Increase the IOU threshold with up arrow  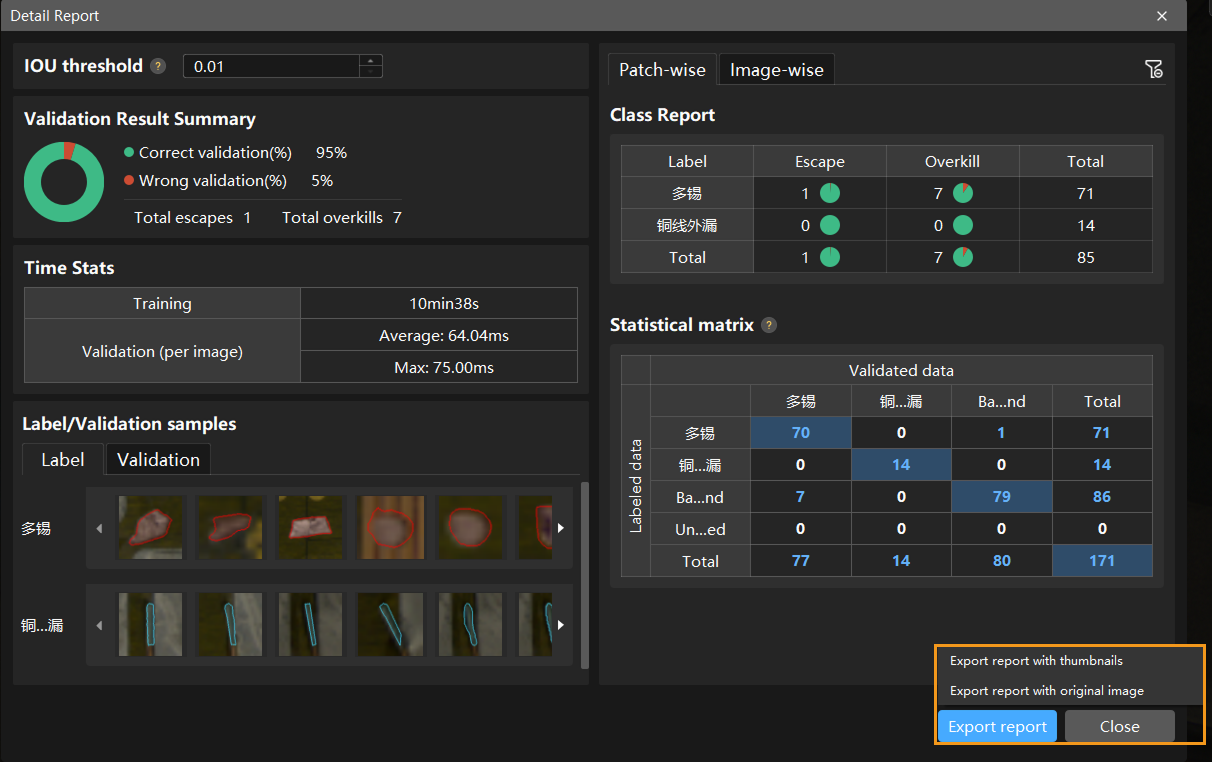pos(371,60)
